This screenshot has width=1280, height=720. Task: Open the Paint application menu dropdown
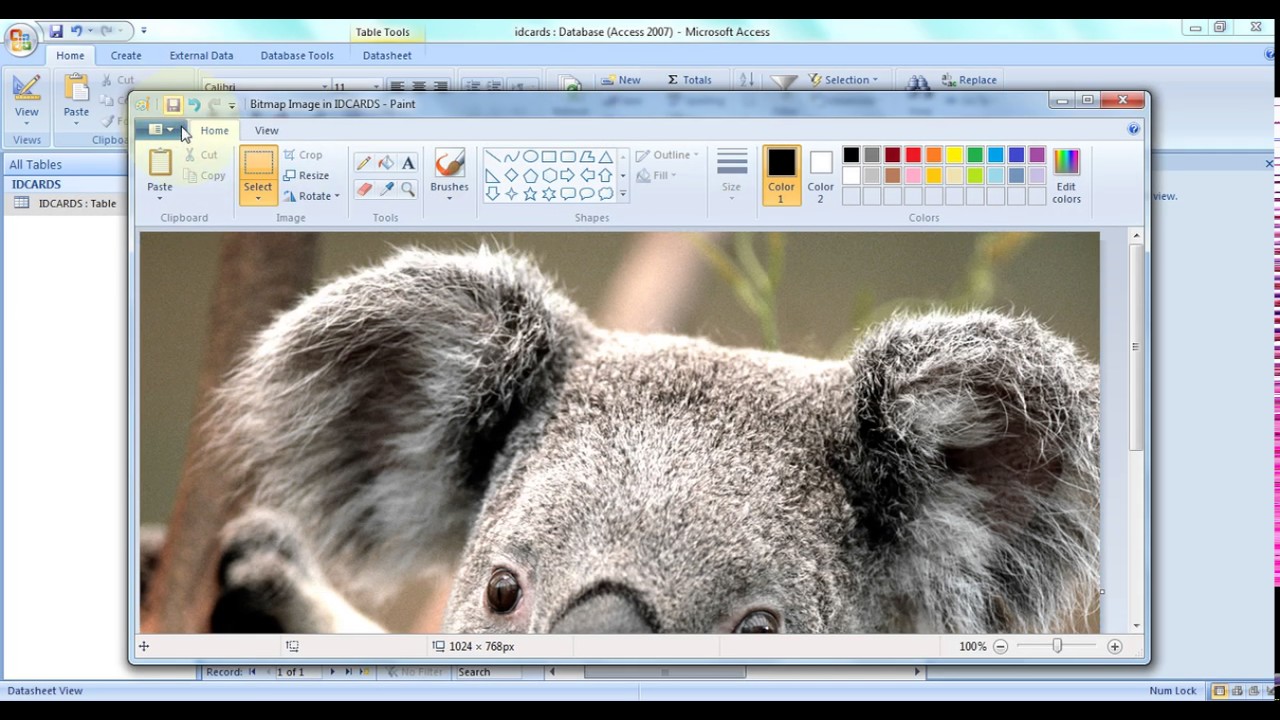tap(160, 130)
